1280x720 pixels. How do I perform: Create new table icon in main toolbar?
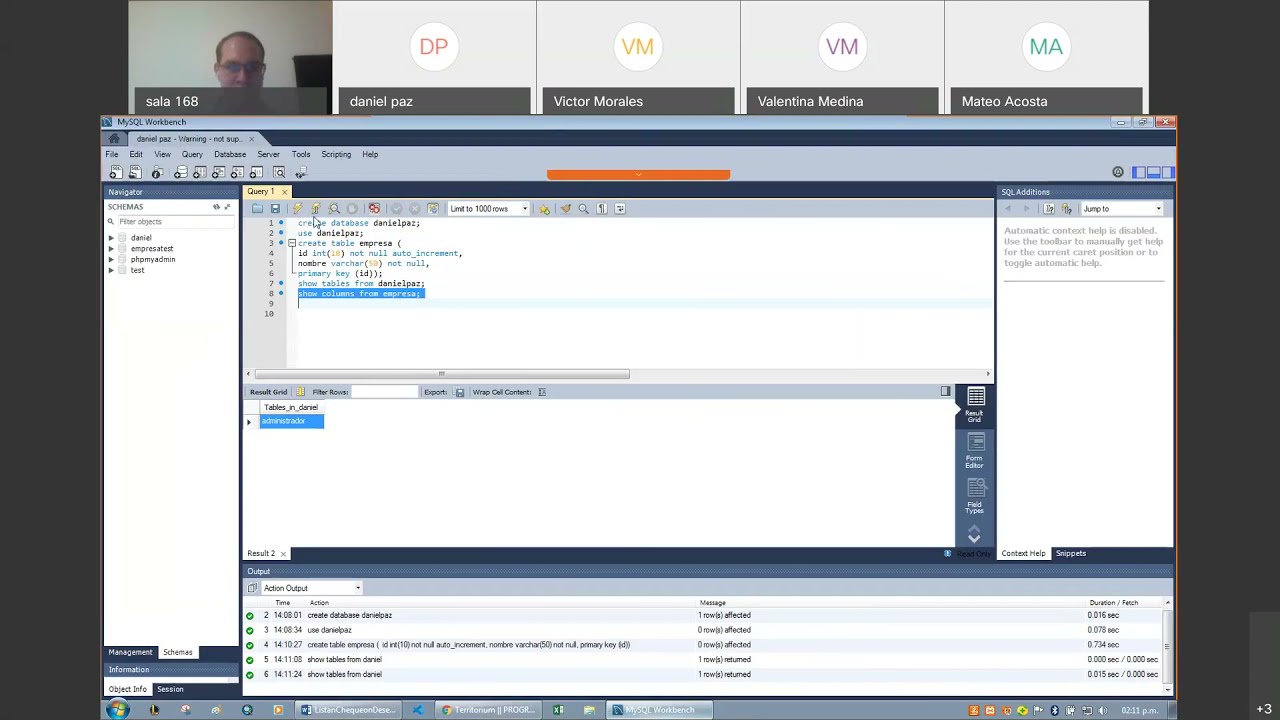(x=199, y=173)
